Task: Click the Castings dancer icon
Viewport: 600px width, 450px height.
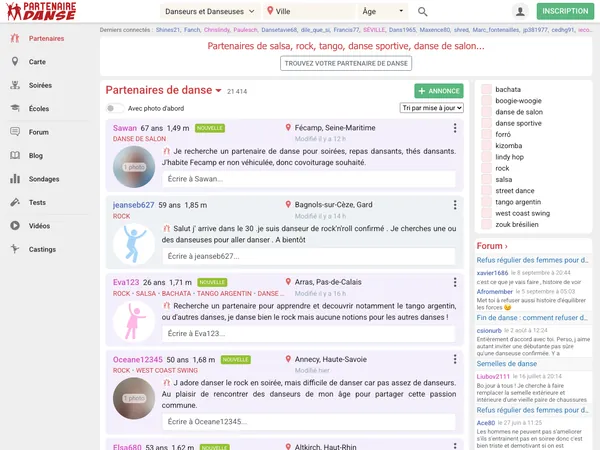Action: [15, 249]
